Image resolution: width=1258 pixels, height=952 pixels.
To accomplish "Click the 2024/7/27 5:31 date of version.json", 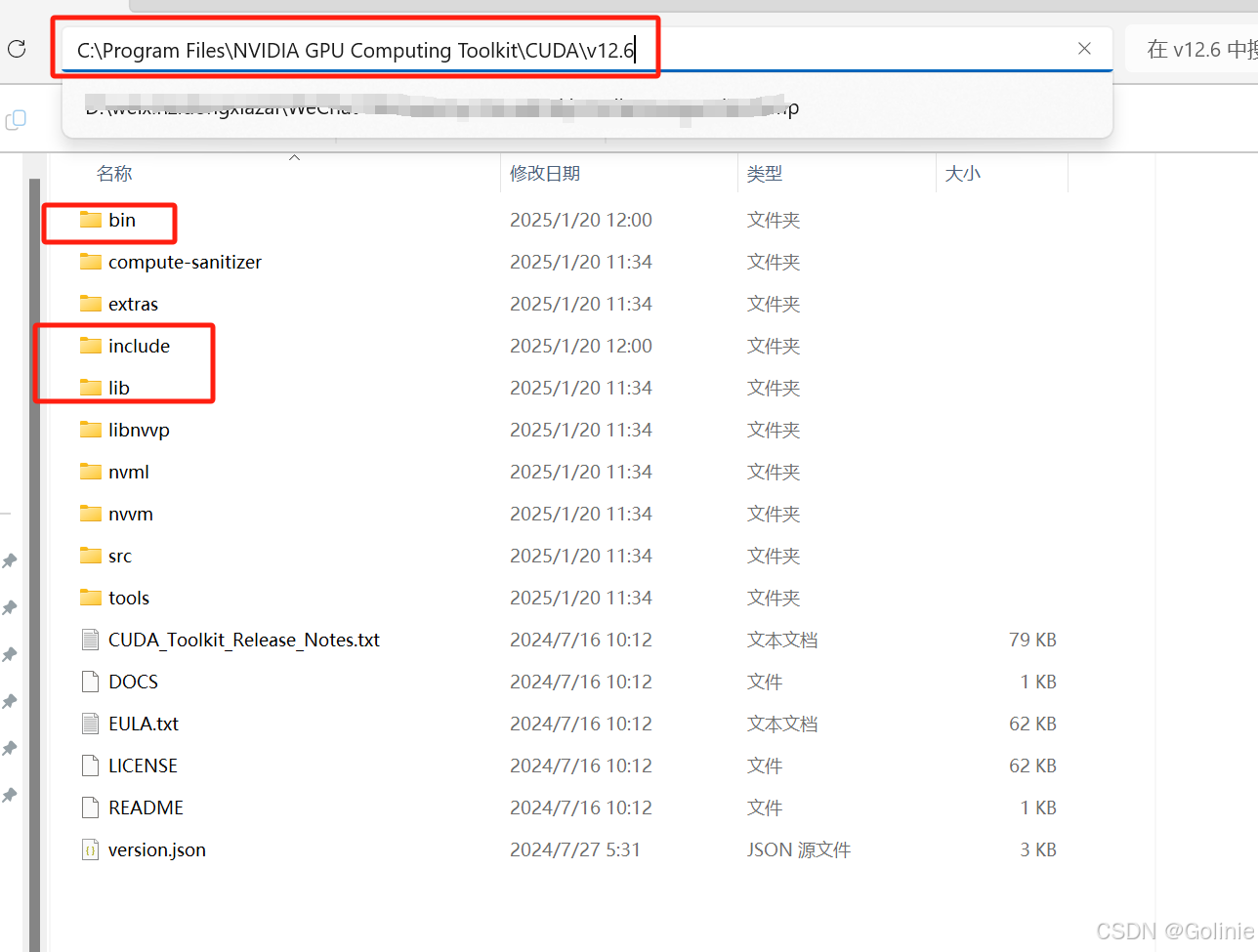I will [575, 849].
